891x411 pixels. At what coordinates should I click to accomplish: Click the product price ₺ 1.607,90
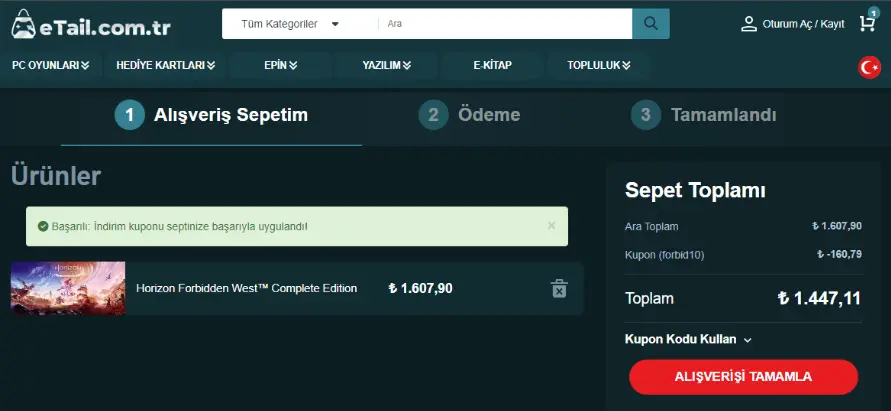tap(420, 288)
